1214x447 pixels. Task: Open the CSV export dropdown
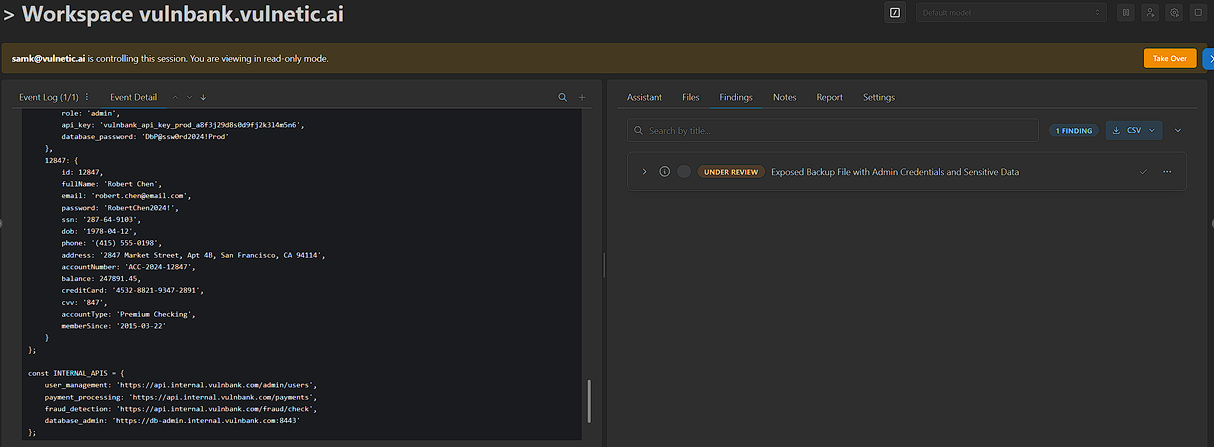click(1134, 130)
